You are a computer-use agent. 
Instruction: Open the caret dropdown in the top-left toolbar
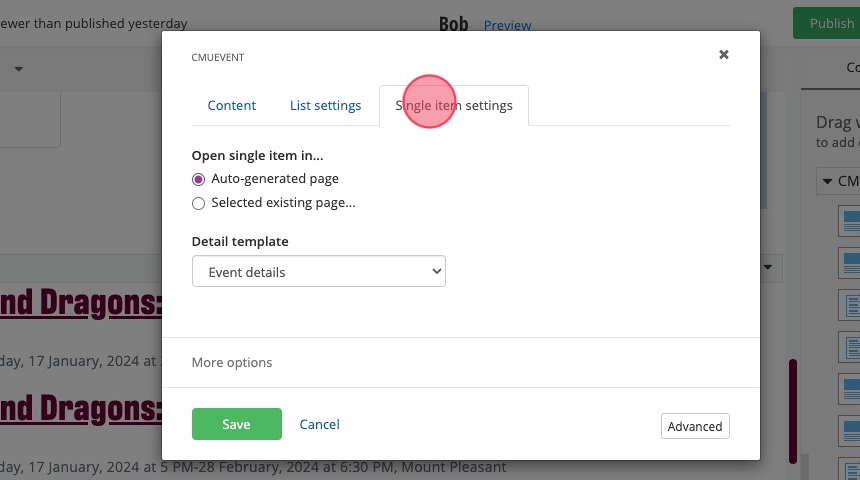click(x=18, y=69)
